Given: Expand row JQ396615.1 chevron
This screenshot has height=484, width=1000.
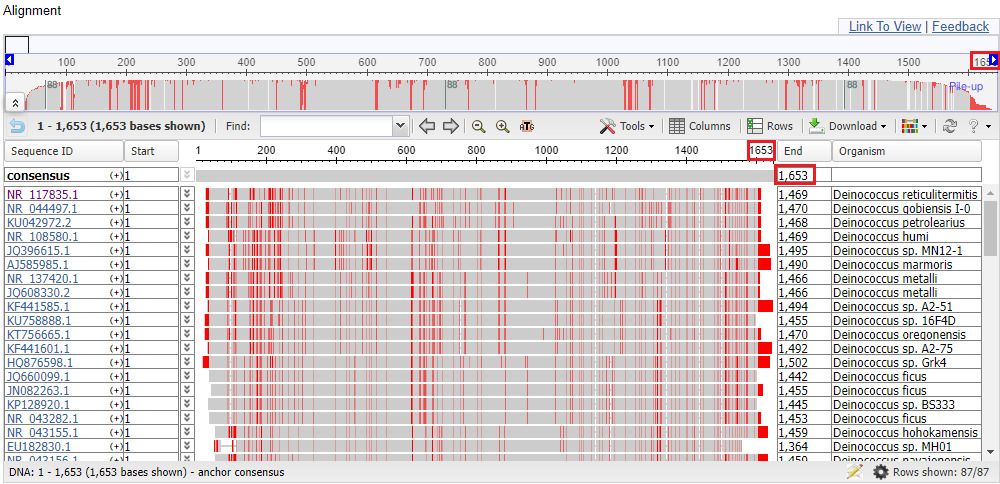Looking at the screenshot, I should [x=187, y=250].
